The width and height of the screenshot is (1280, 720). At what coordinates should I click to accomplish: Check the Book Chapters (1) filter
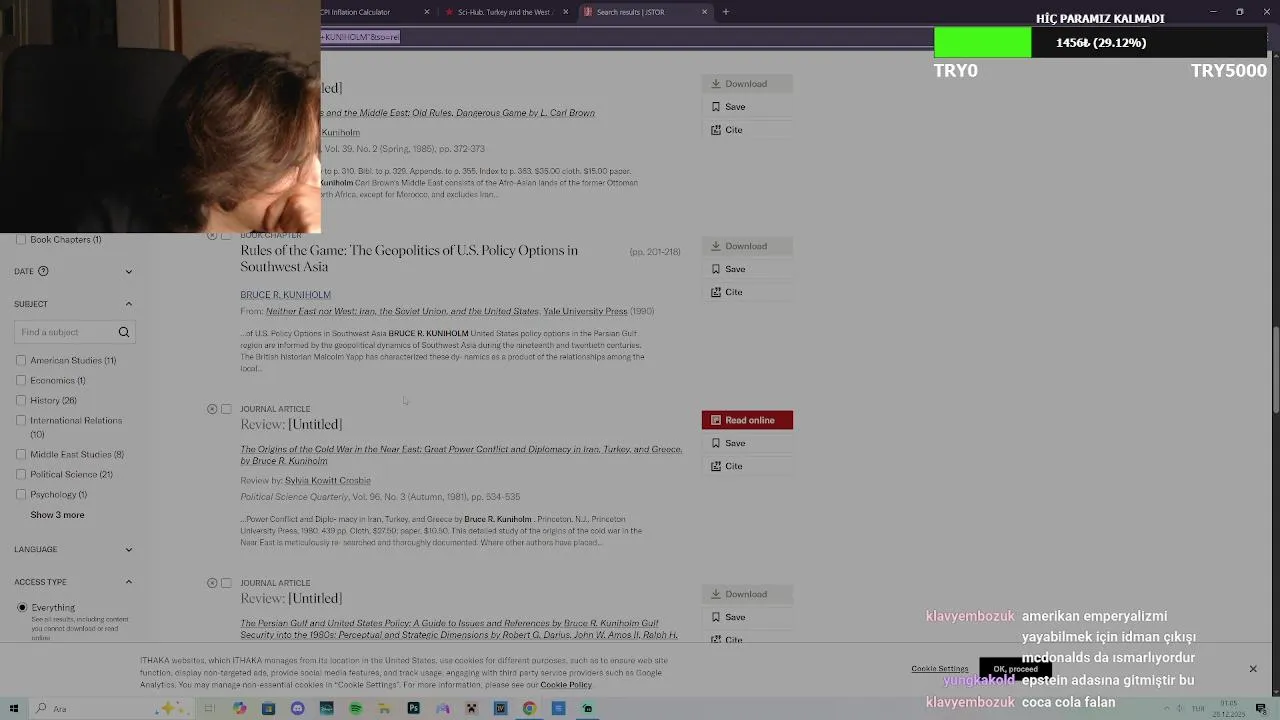click(21, 240)
